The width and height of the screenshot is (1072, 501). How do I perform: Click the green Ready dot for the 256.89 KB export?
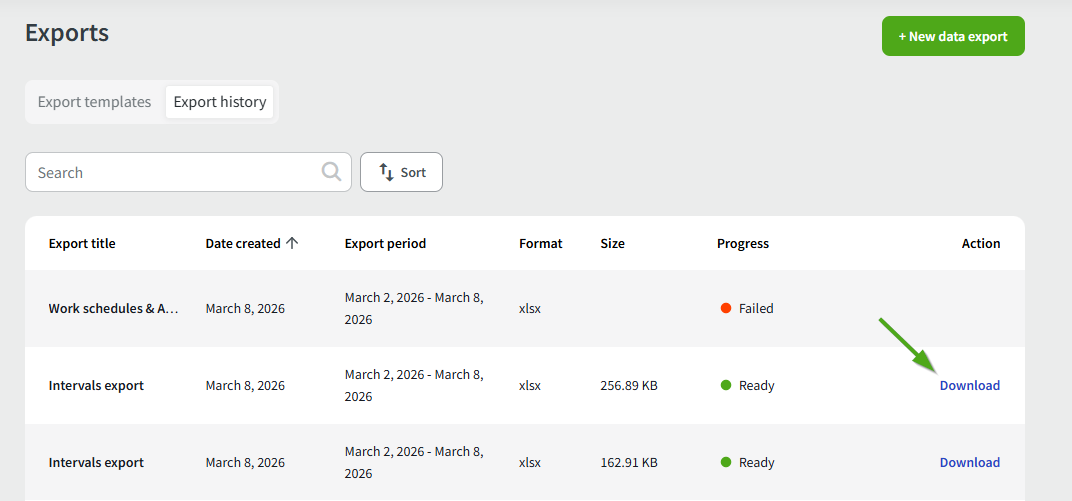click(x=726, y=385)
